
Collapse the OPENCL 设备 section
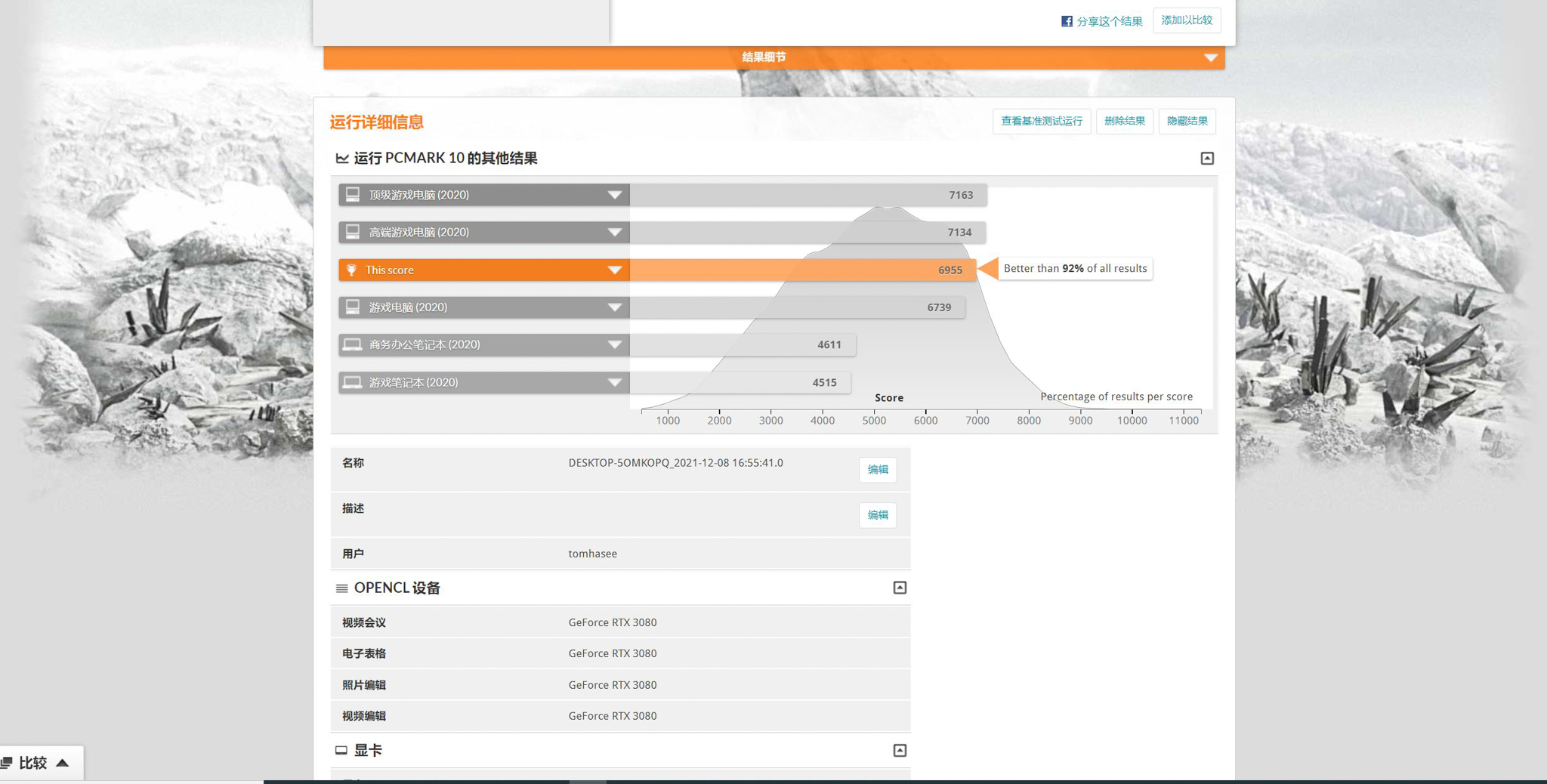point(900,588)
